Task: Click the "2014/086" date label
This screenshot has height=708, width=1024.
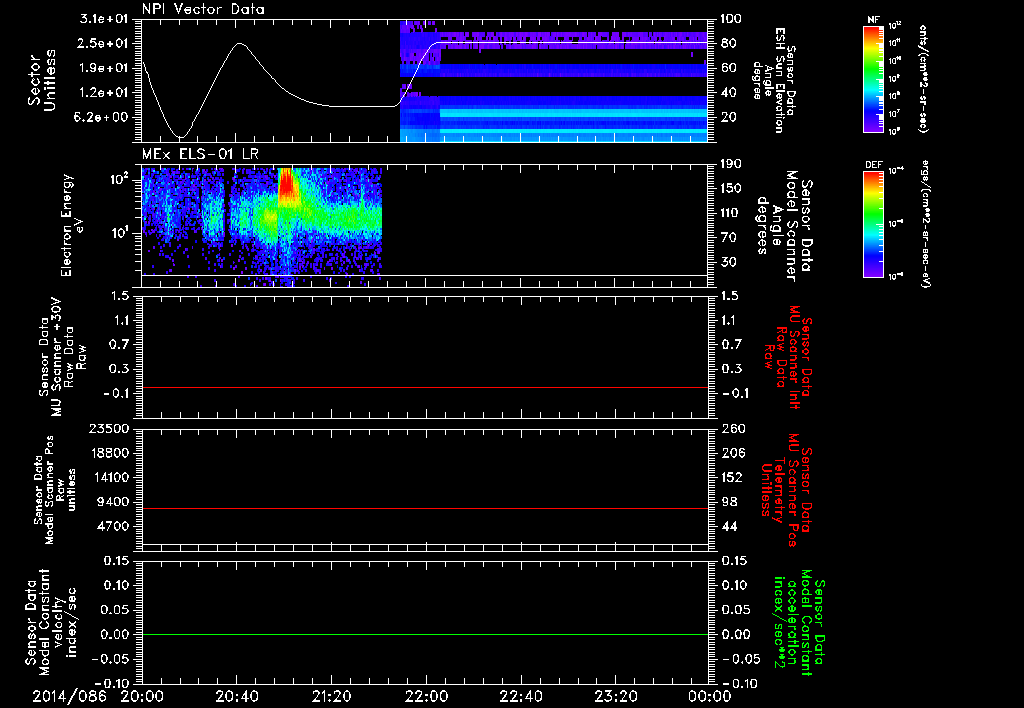Action: point(70,696)
